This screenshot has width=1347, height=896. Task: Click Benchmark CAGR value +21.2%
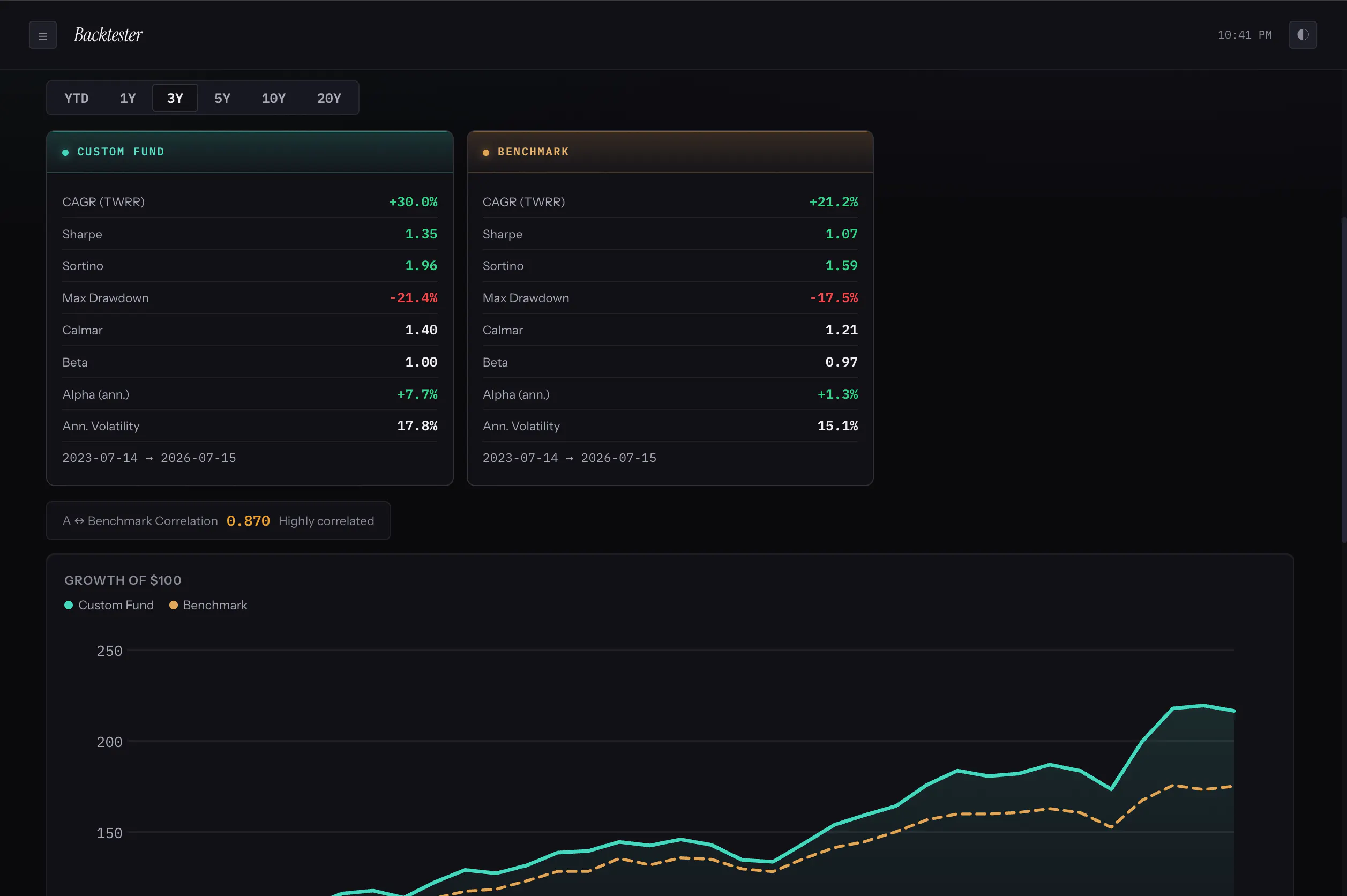point(834,202)
